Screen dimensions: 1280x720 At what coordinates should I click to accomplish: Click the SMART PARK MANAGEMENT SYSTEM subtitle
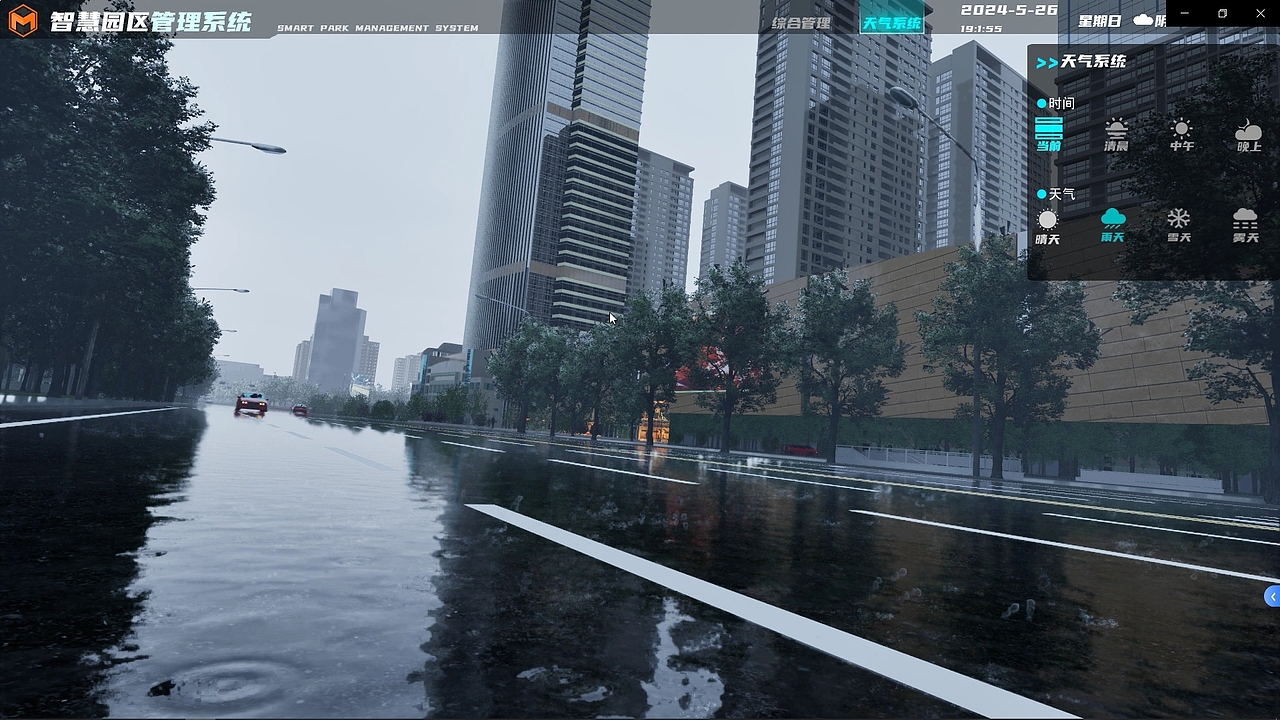coord(377,28)
